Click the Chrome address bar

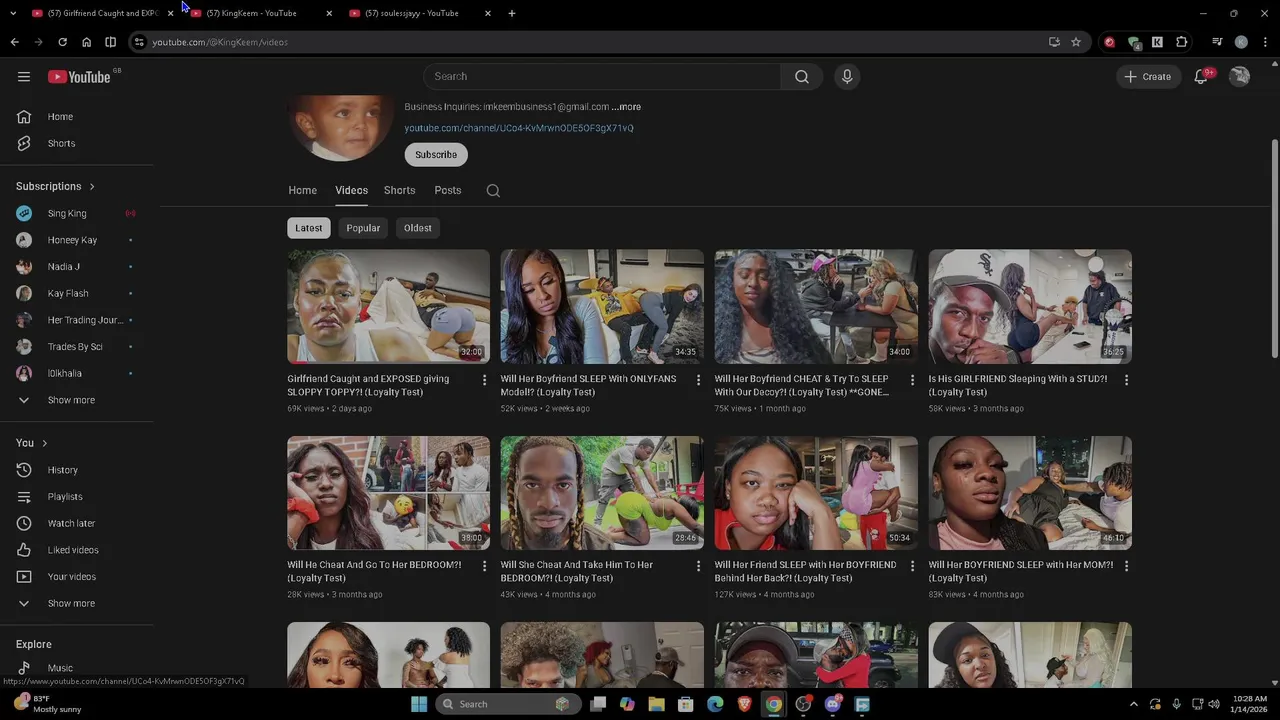click(x=590, y=42)
